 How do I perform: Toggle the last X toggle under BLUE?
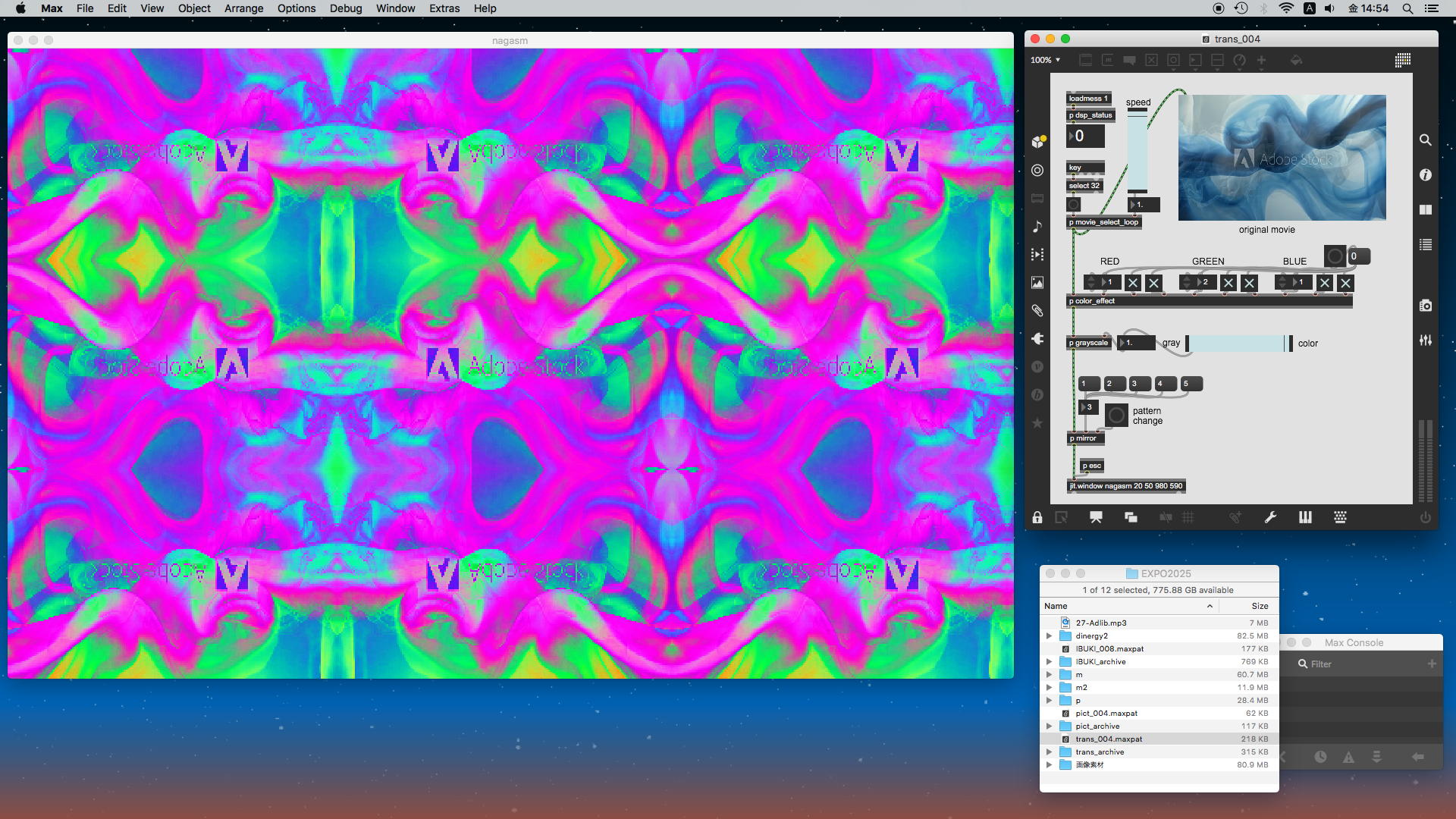pos(1345,283)
